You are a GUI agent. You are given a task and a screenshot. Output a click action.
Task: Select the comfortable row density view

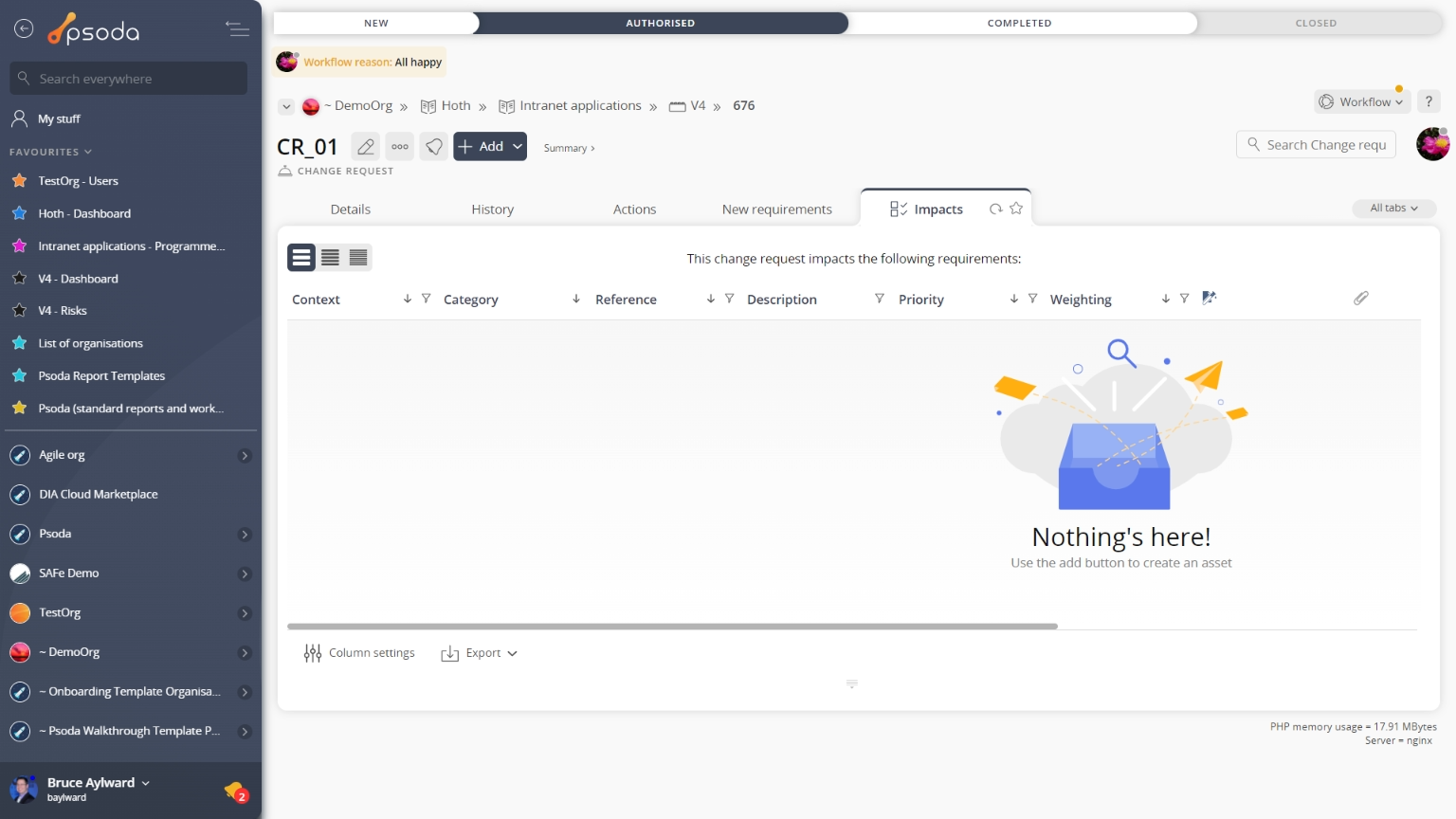point(301,257)
